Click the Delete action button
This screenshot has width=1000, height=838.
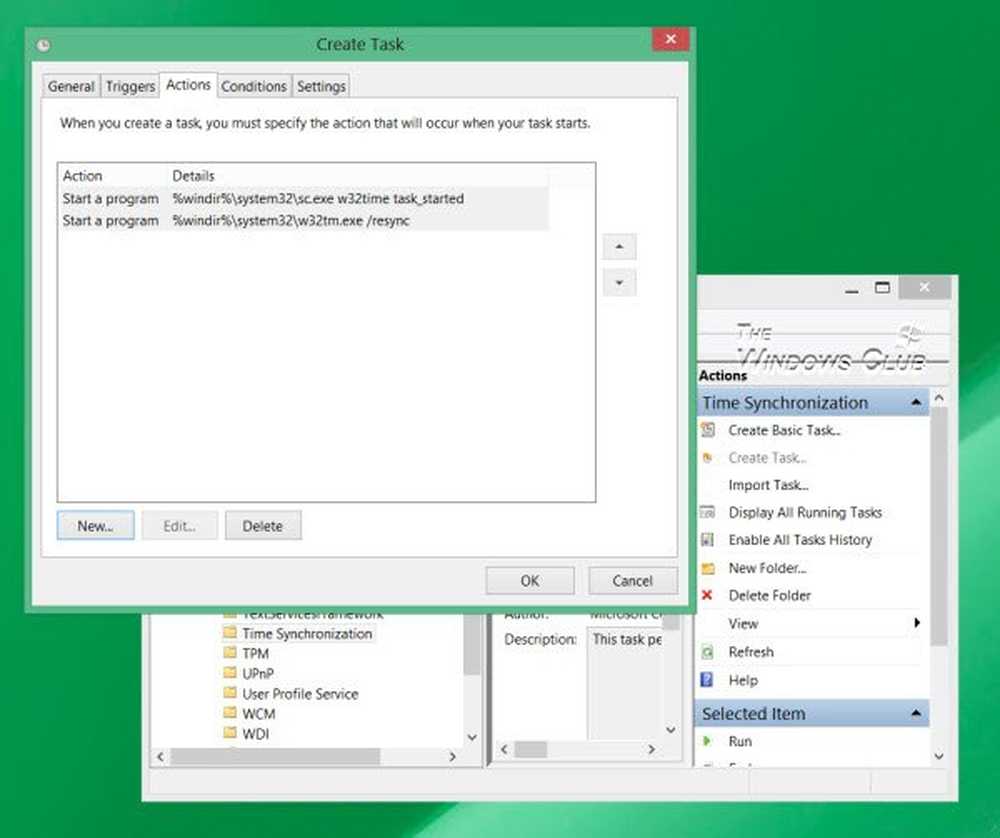tap(263, 526)
